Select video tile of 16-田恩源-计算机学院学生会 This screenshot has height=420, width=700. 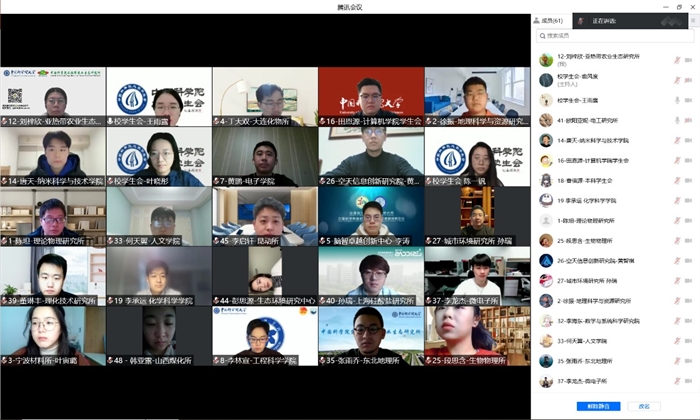click(370, 97)
